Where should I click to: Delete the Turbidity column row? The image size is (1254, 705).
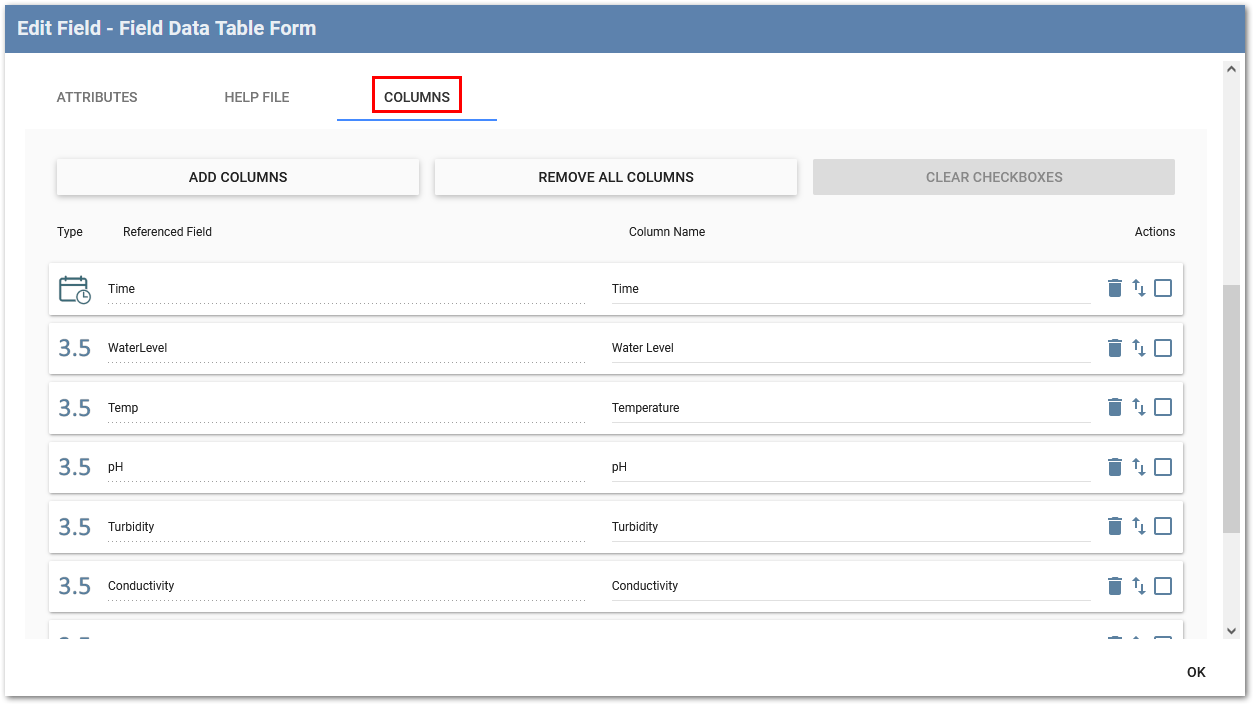click(x=1115, y=526)
